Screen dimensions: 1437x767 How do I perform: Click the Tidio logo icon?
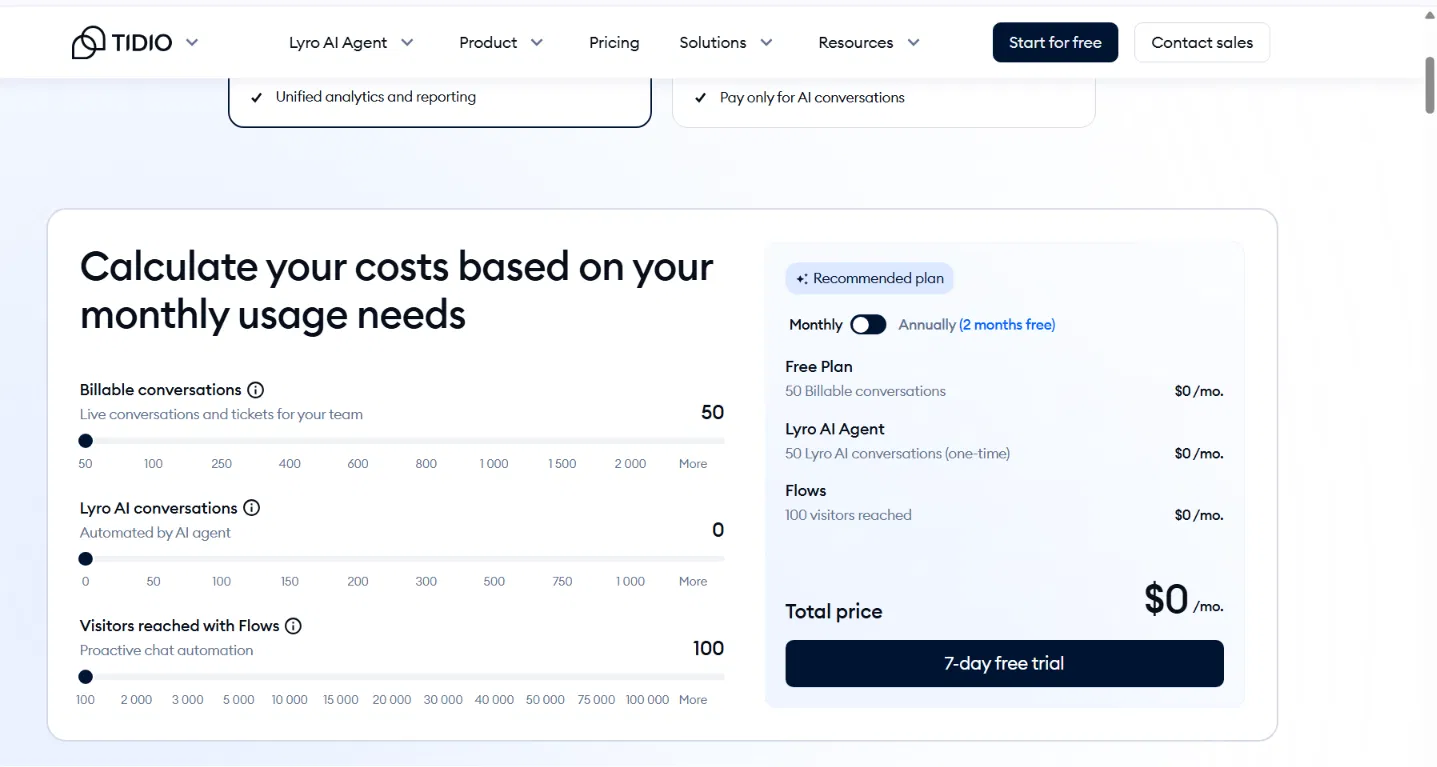point(89,42)
